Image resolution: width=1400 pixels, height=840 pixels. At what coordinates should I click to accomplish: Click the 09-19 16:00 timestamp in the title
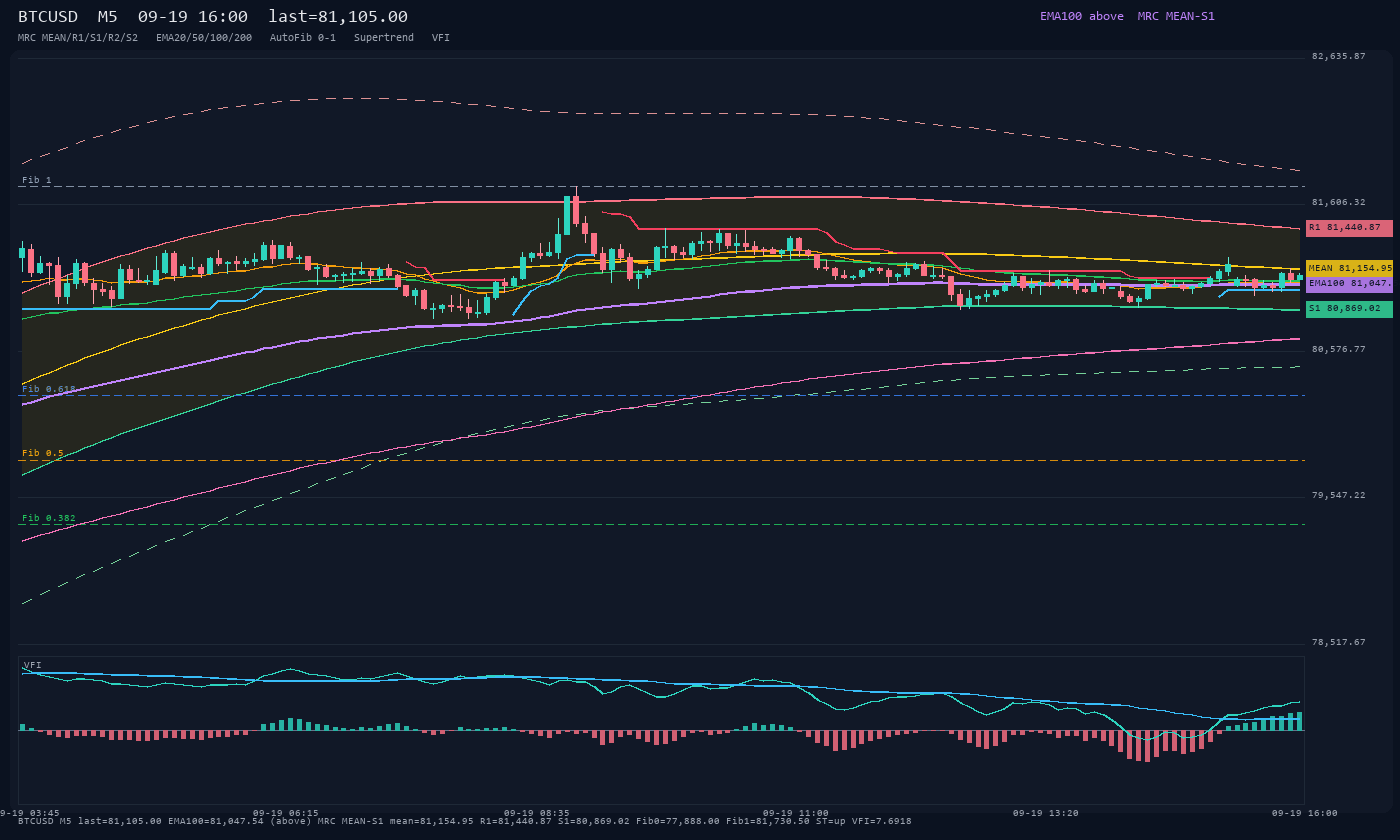tap(193, 17)
